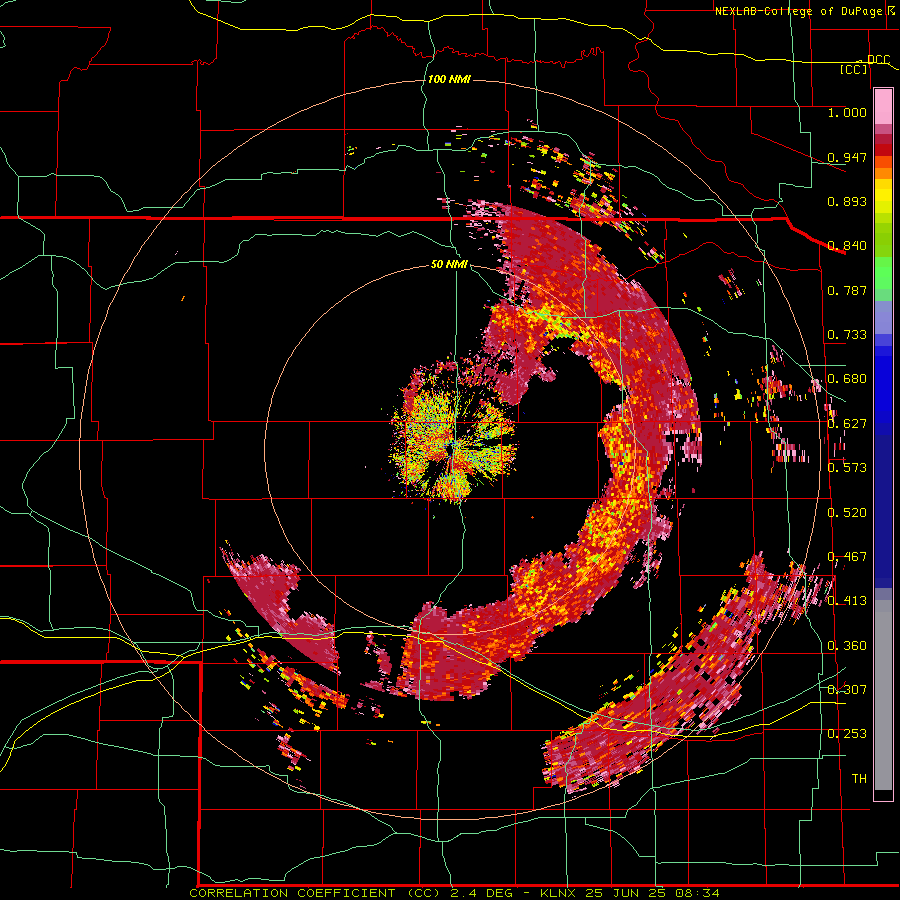Click the pink top segment of color bar
Image resolution: width=900 pixels, height=900 pixels.
(883, 107)
